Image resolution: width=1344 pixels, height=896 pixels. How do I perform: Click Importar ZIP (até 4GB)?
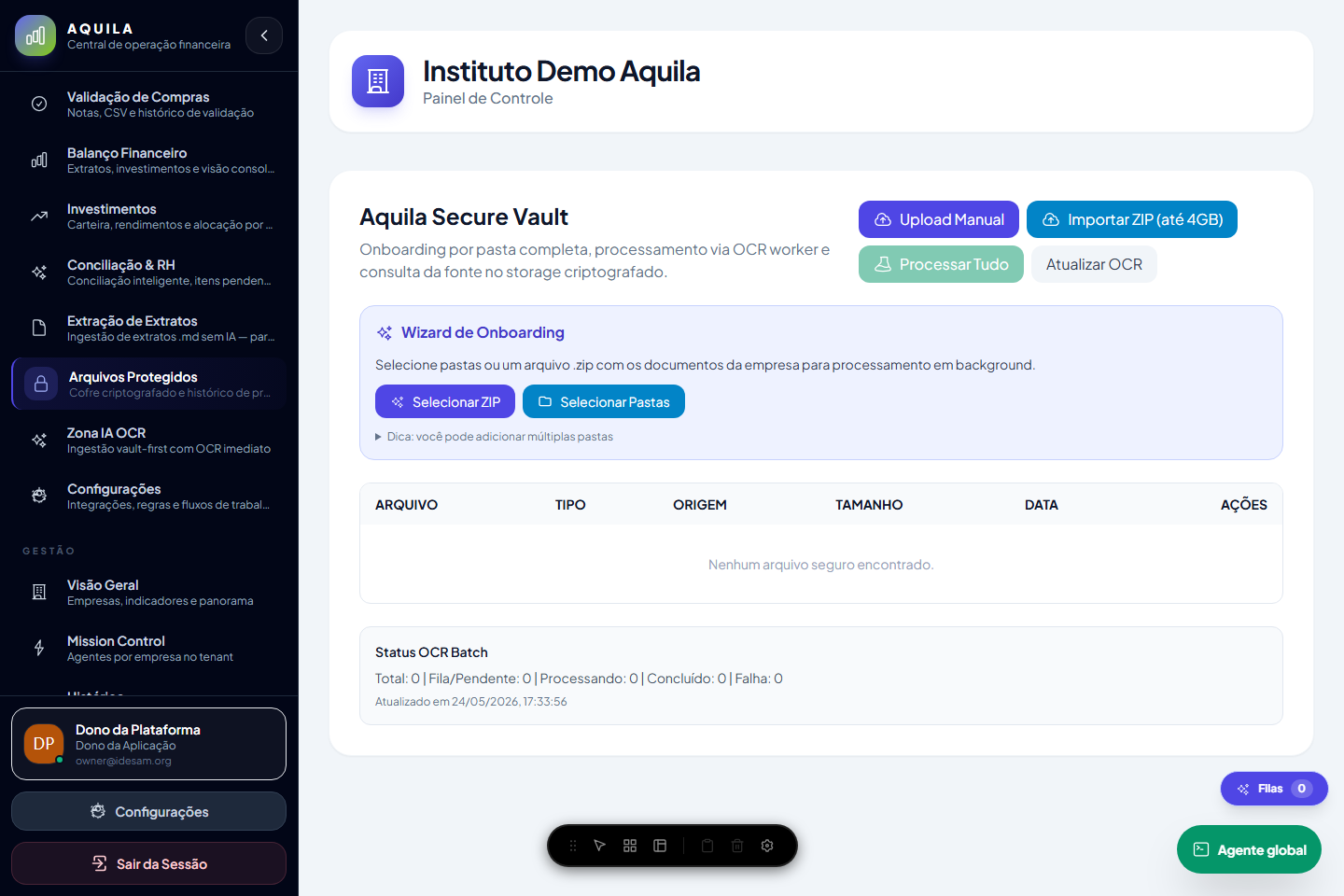pos(1132,219)
